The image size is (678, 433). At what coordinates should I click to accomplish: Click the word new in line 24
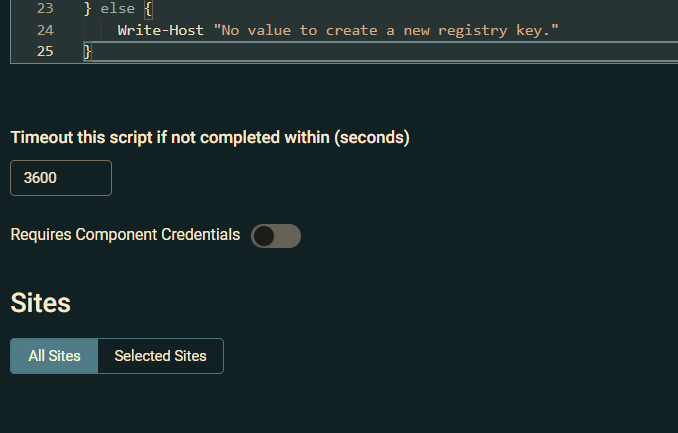pos(416,31)
